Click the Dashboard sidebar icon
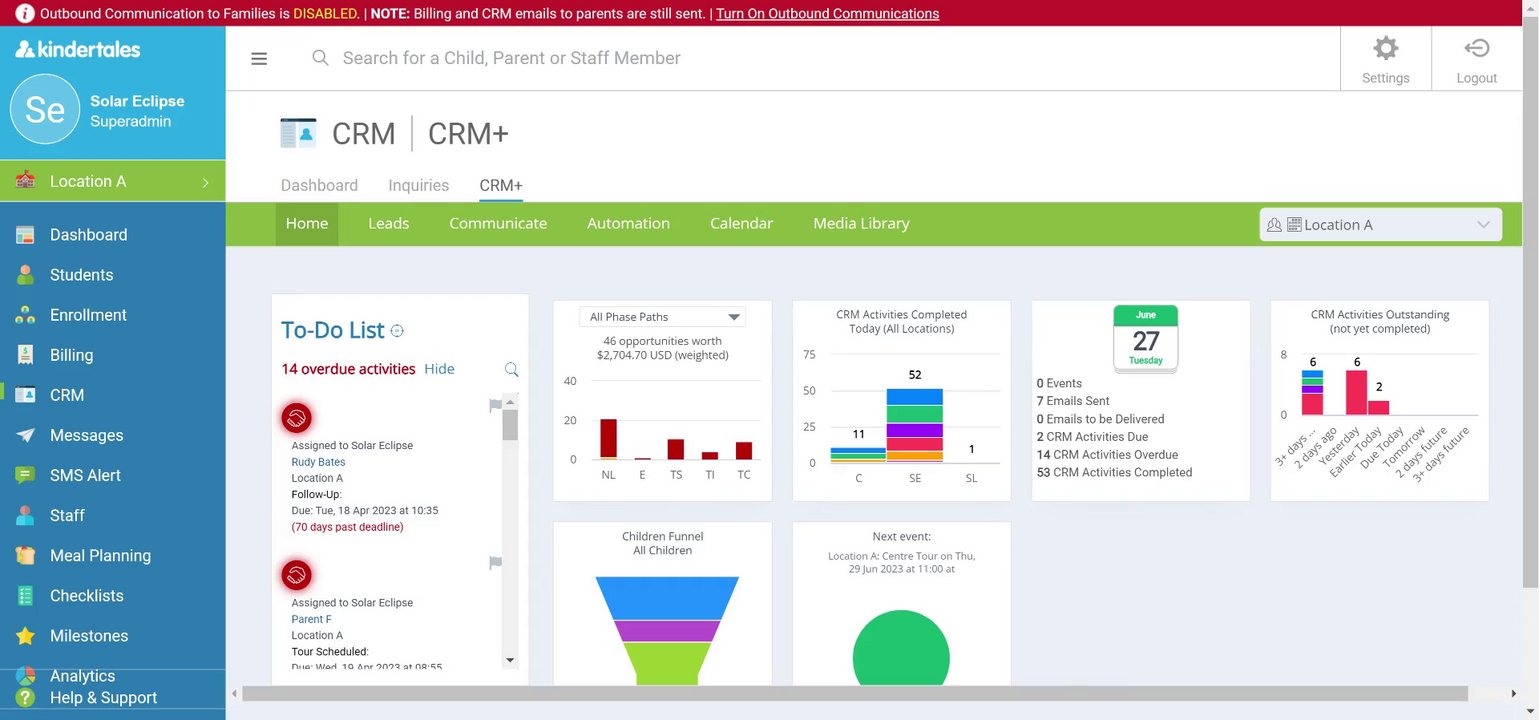 tap(26, 235)
